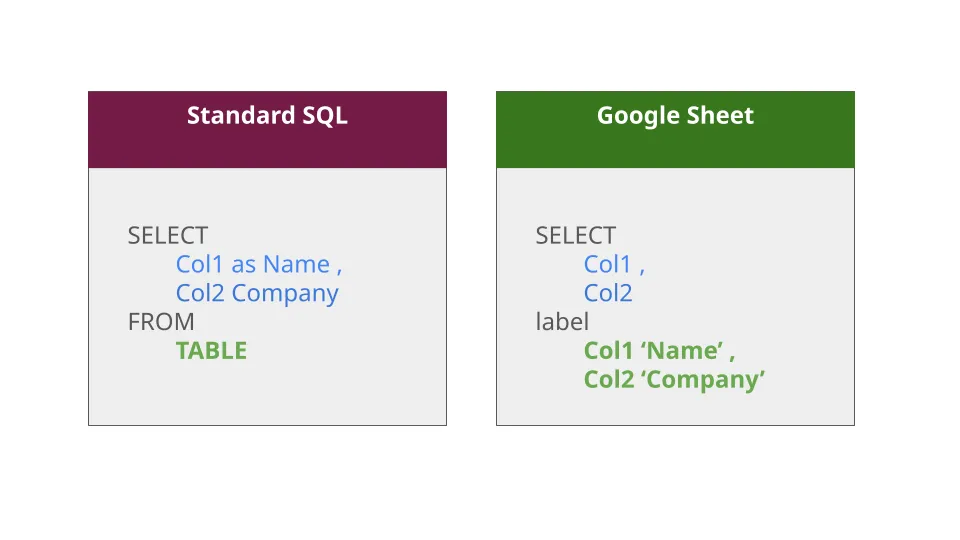960x540 pixels.
Task: Click the word SQL in the maroon header
Action: (322, 116)
